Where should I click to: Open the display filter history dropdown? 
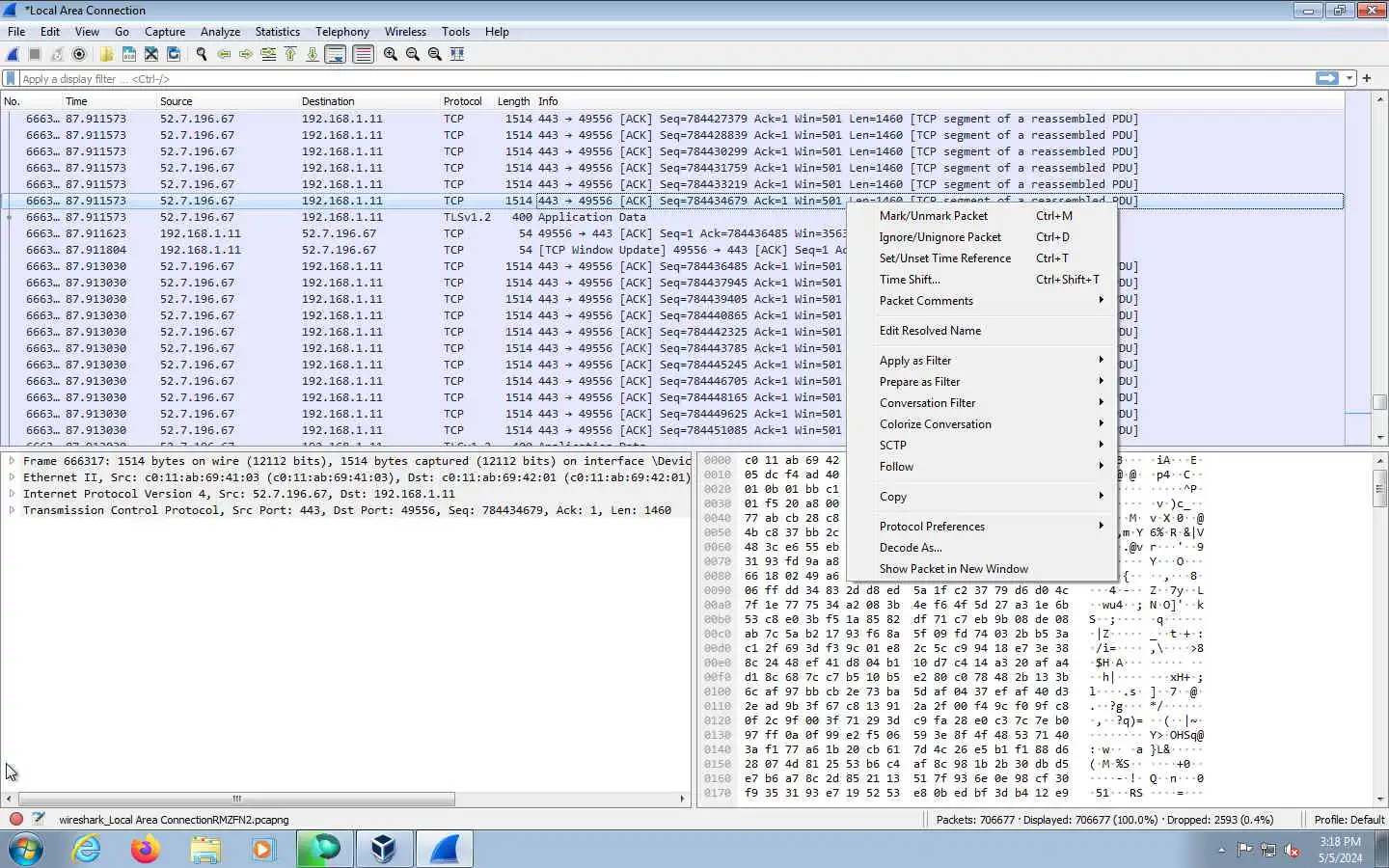[1349, 78]
